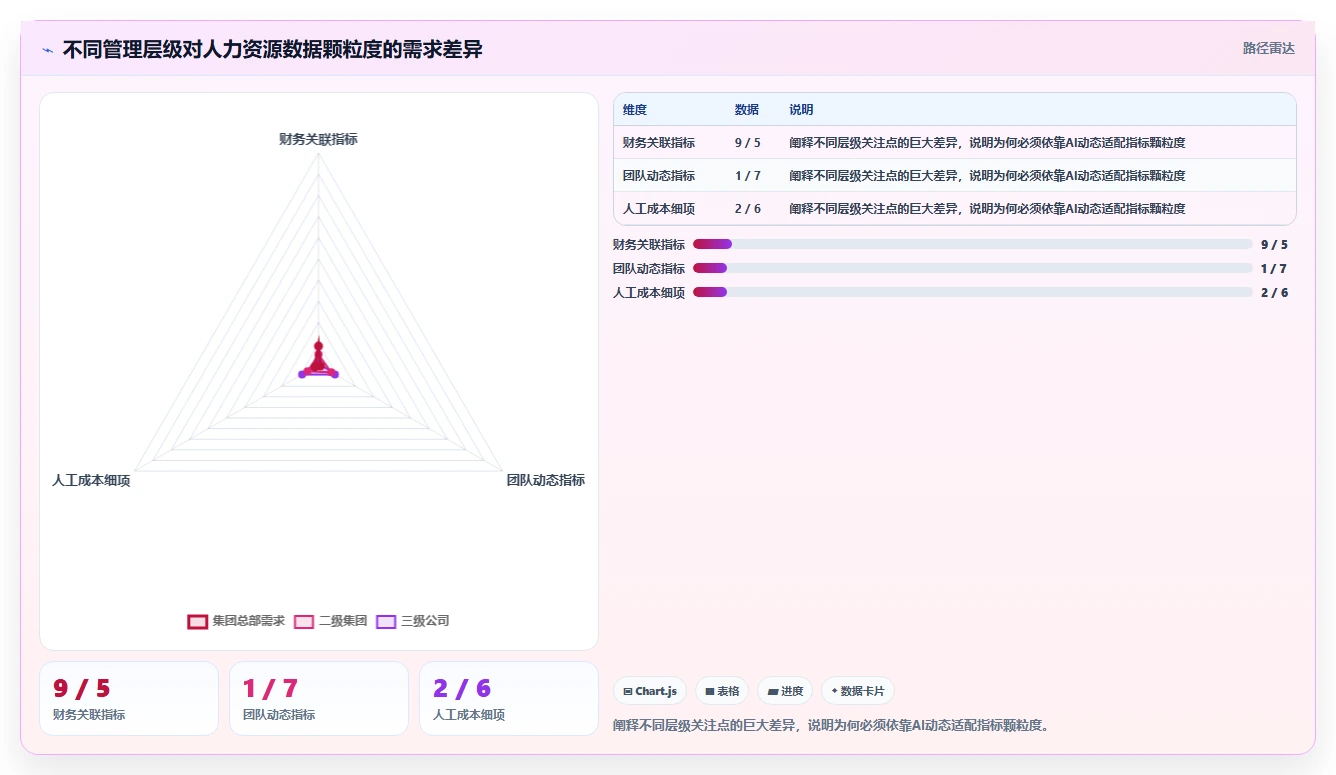1336x775 pixels.
Task: Click the Chart.js tag chip
Action: [650, 691]
